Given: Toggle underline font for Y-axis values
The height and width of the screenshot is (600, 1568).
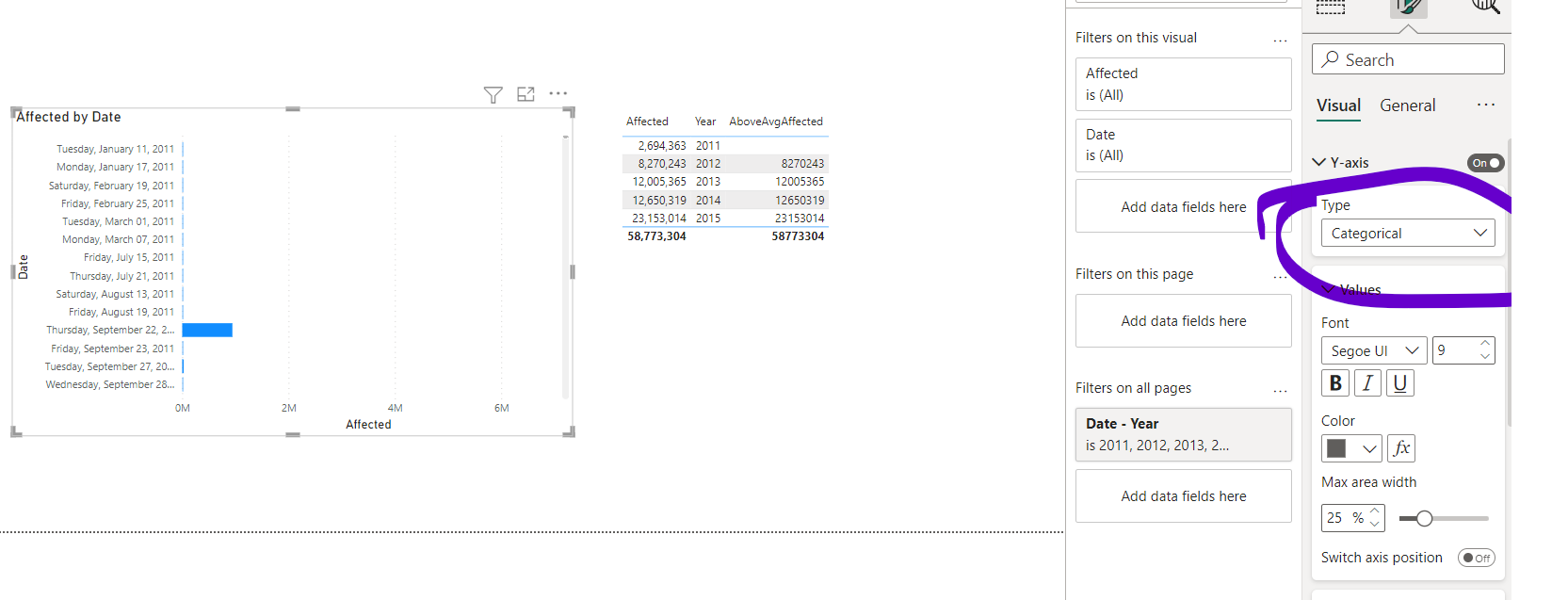Looking at the screenshot, I should (1400, 383).
